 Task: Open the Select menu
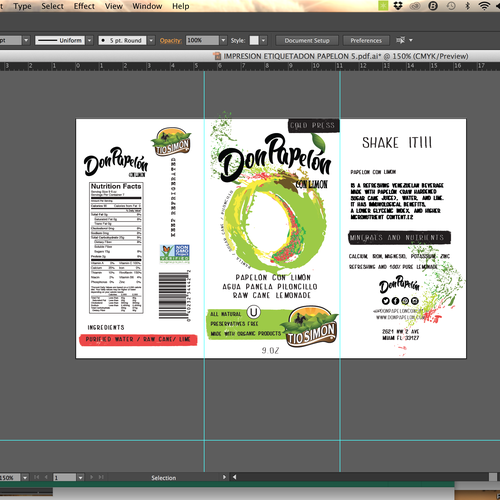[x=52, y=6]
